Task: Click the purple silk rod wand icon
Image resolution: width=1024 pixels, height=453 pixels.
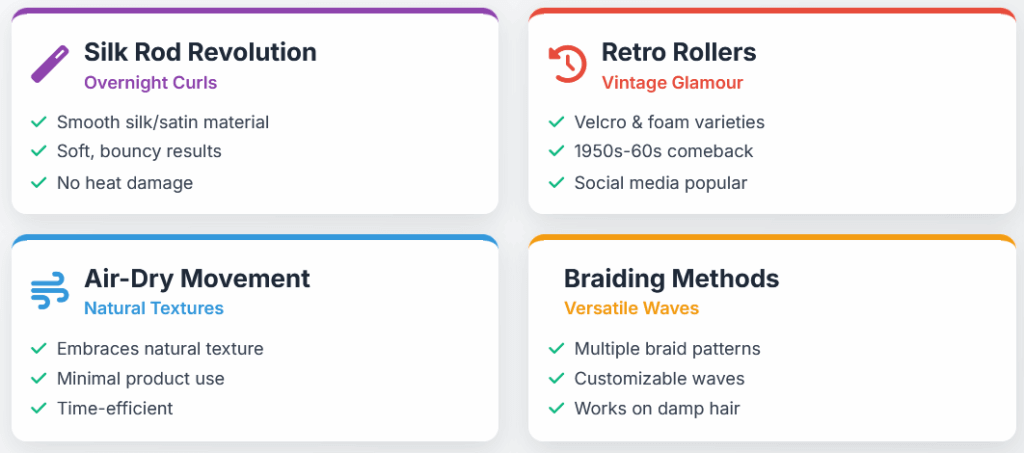Action: 50,64
